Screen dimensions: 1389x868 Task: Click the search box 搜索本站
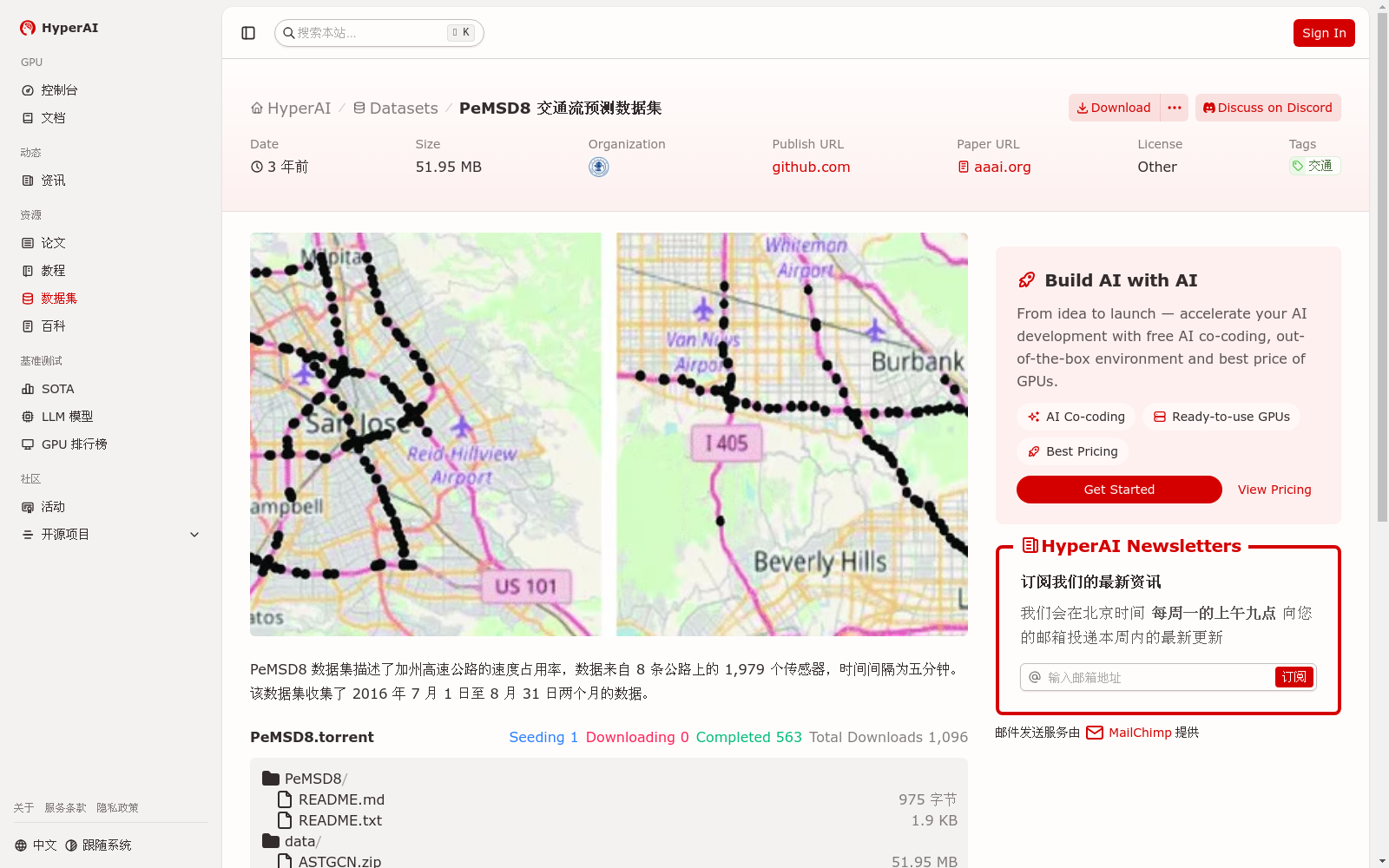379,33
